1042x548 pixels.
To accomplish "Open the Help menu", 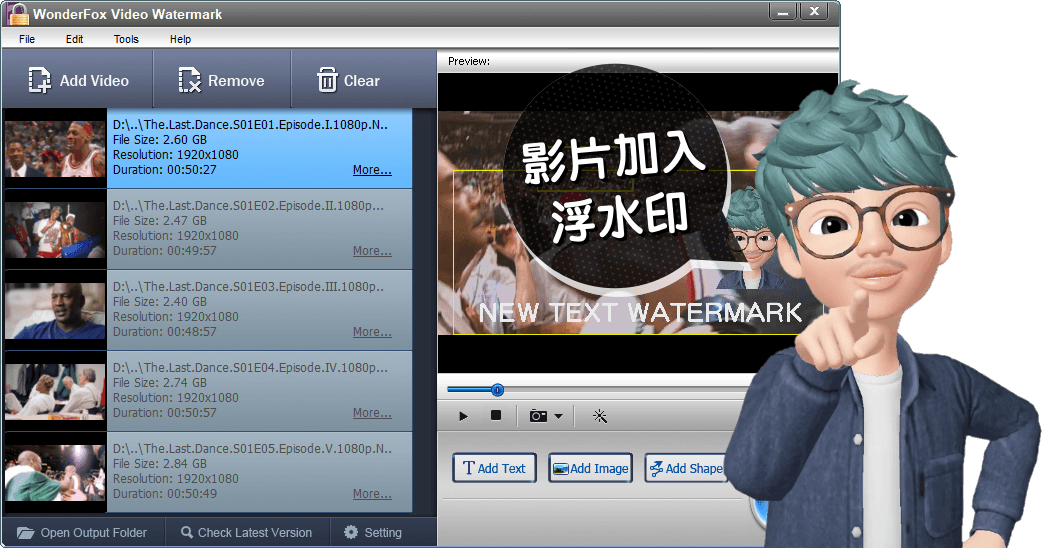I will [180, 39].
